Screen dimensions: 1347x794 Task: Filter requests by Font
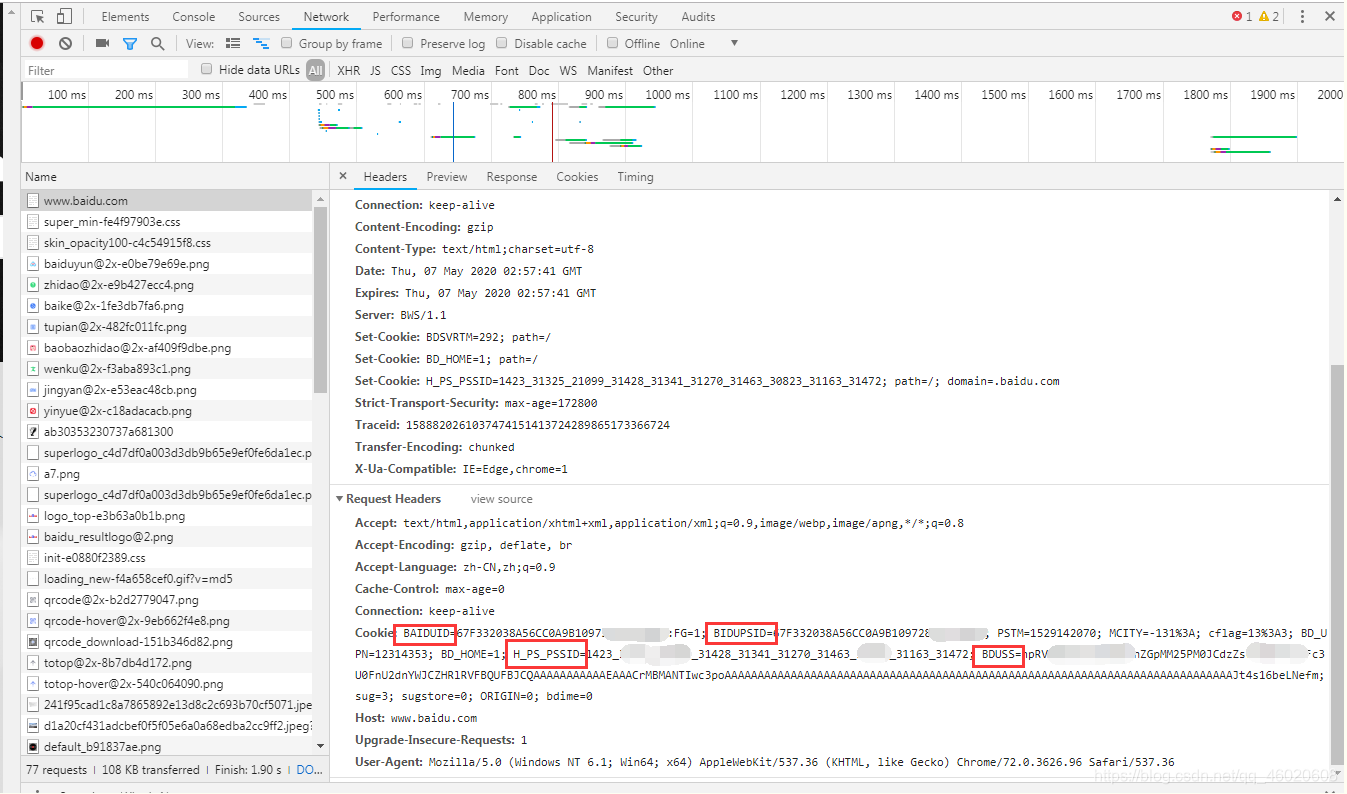coord(507,70)
